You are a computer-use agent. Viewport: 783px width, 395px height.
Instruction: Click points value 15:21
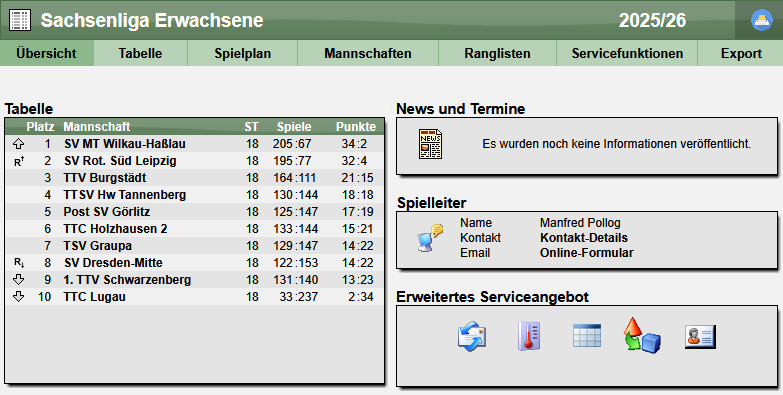click(358, 229)
